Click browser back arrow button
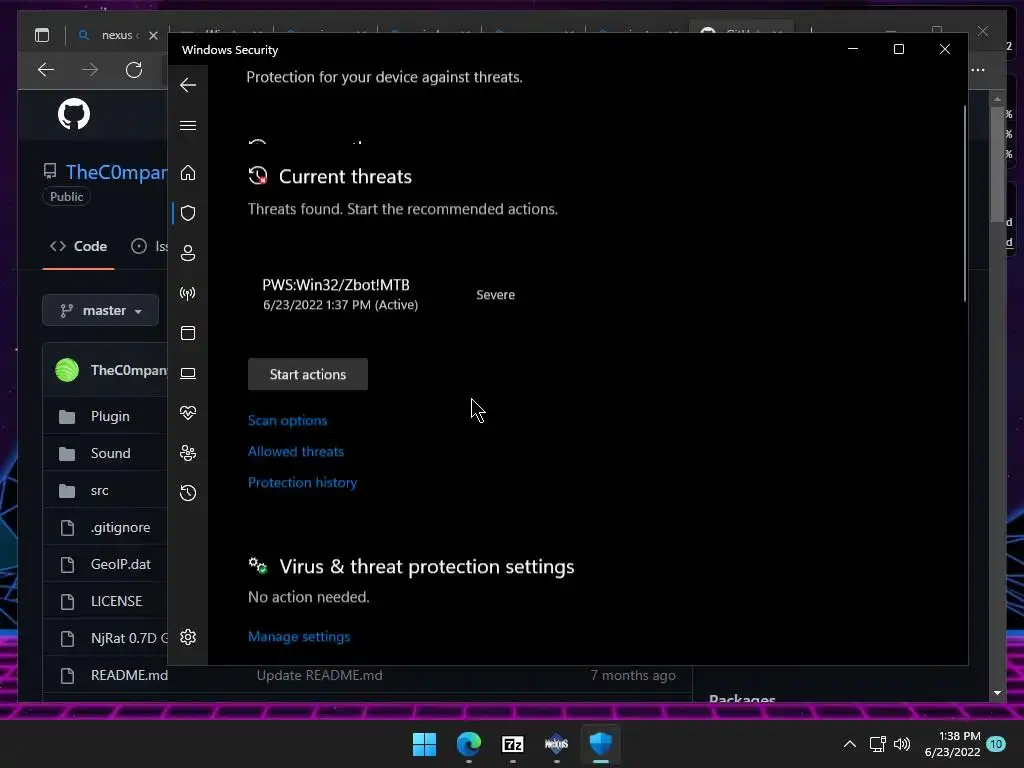Viewport: 1024px width, 768px height. pyautogui.click(x=46, y=70)
